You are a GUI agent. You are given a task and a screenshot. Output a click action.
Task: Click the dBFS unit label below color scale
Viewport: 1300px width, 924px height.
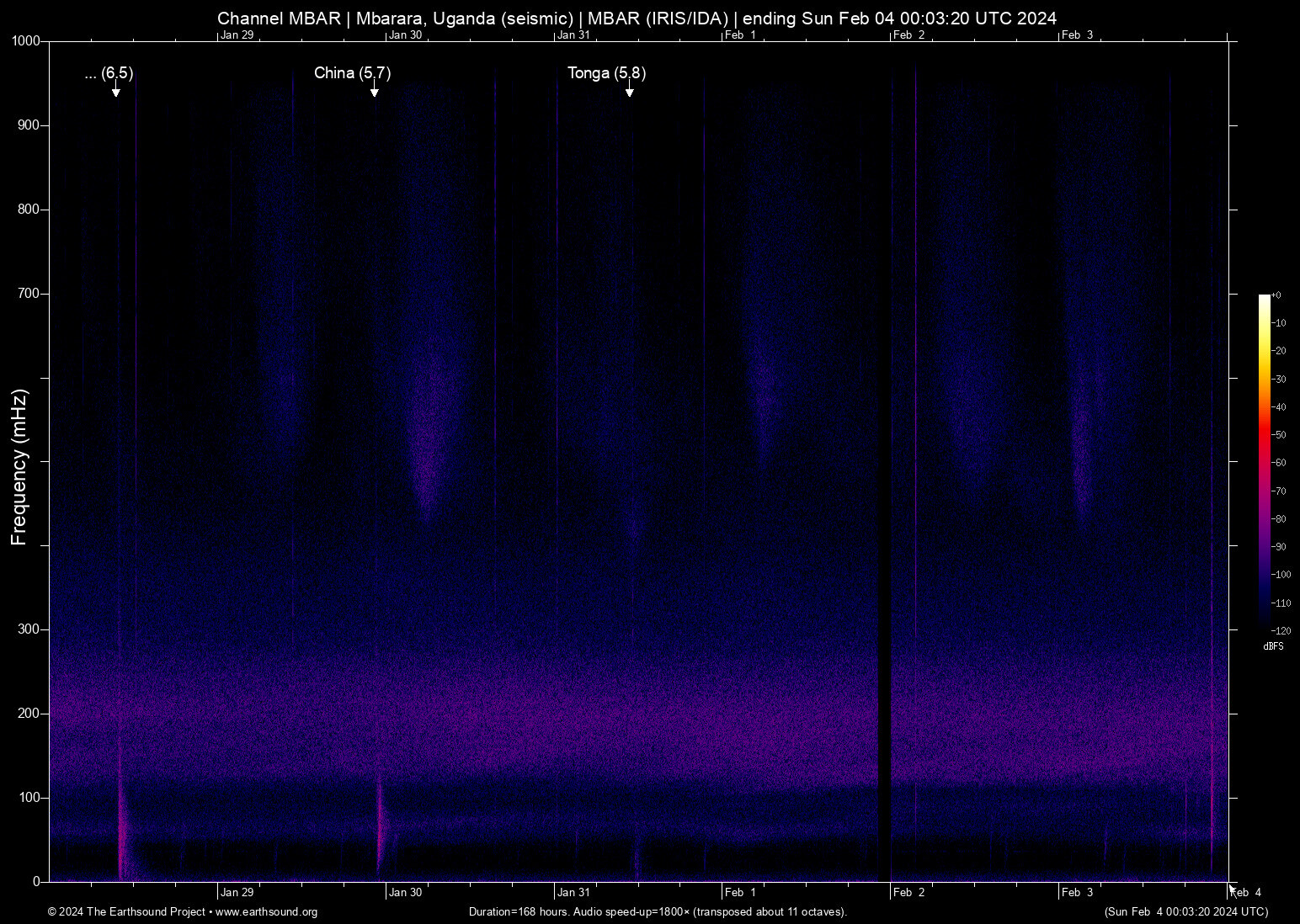(1273, 646)
